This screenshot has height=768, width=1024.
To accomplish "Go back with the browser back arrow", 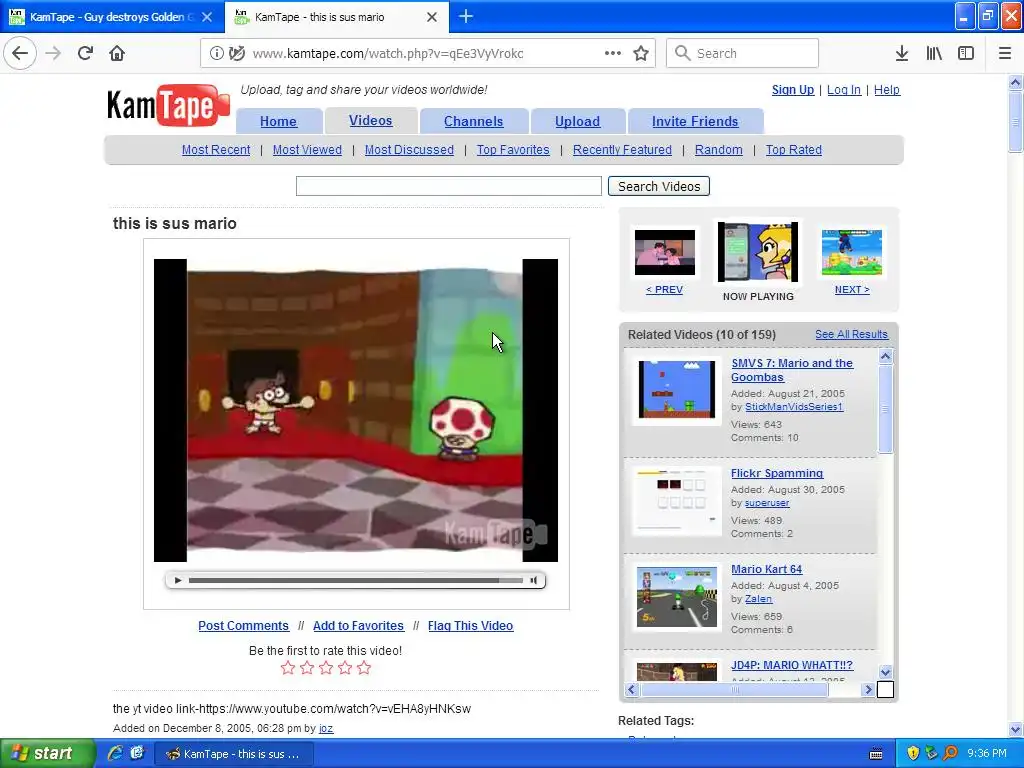I will tap(20, 53).
